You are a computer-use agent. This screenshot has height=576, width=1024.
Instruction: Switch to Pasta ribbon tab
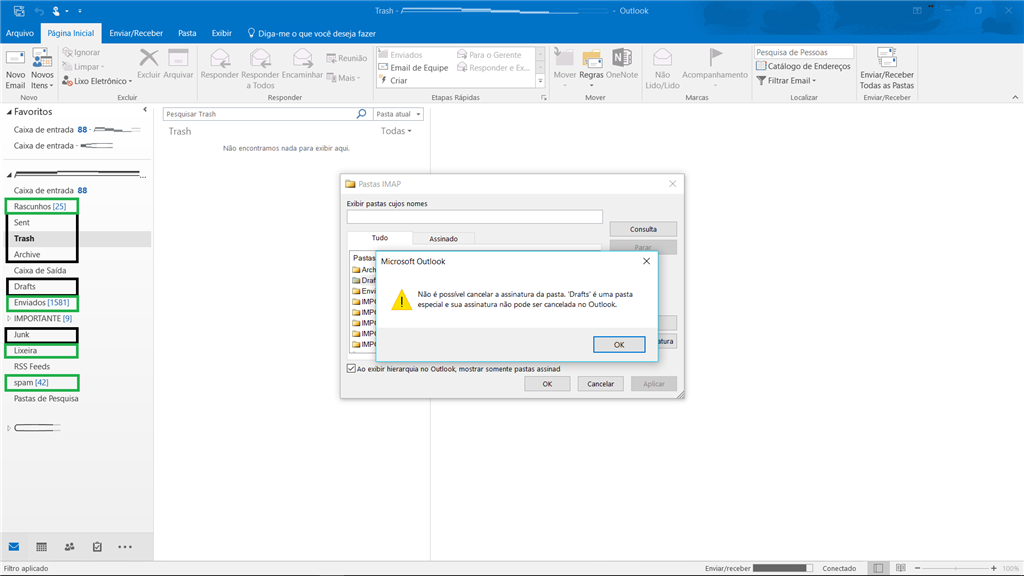(x=187, y=33)
